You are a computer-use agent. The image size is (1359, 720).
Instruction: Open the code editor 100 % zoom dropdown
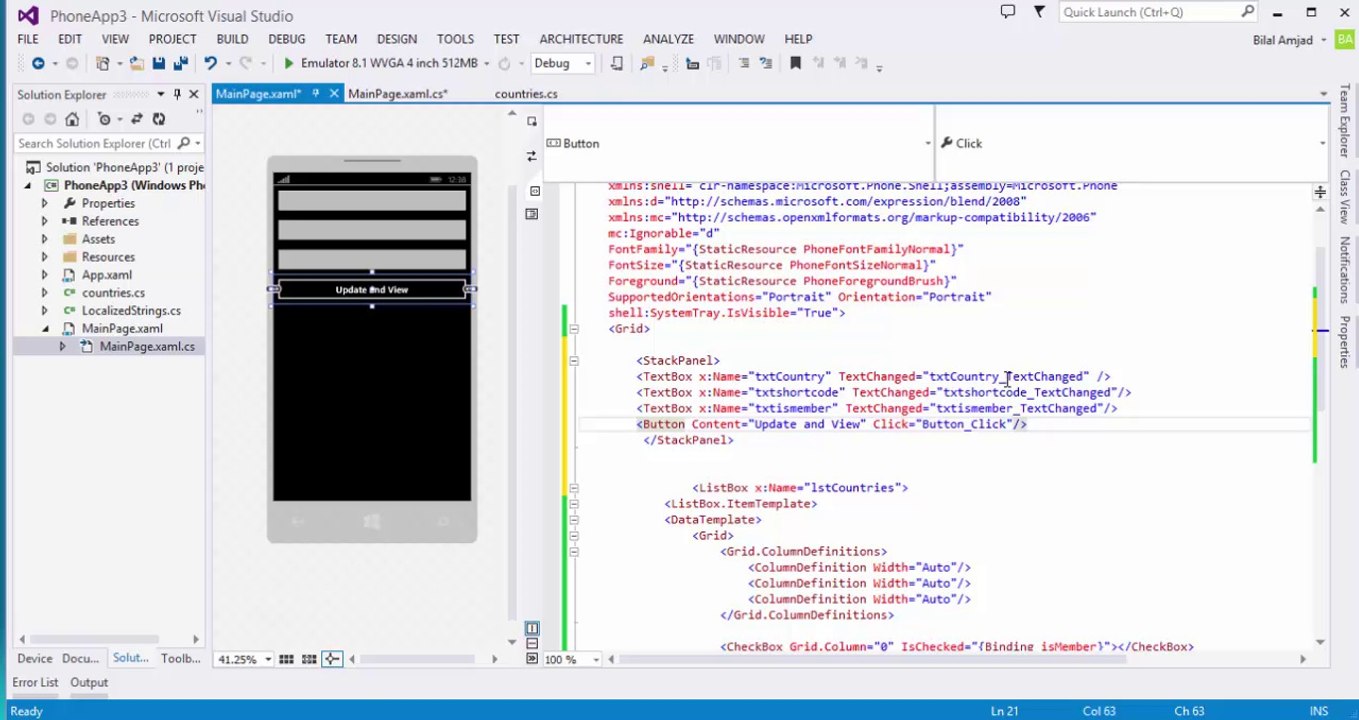point(596,659)
